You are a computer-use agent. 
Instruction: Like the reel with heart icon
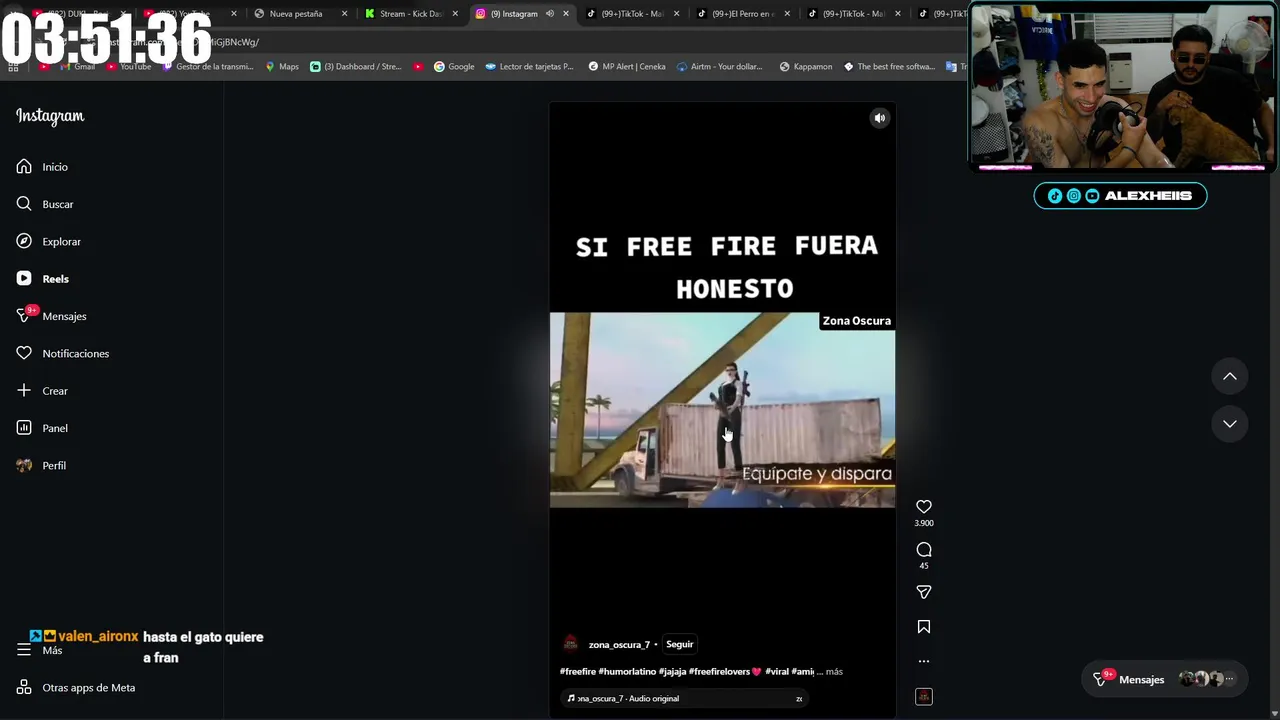point(924,507)
